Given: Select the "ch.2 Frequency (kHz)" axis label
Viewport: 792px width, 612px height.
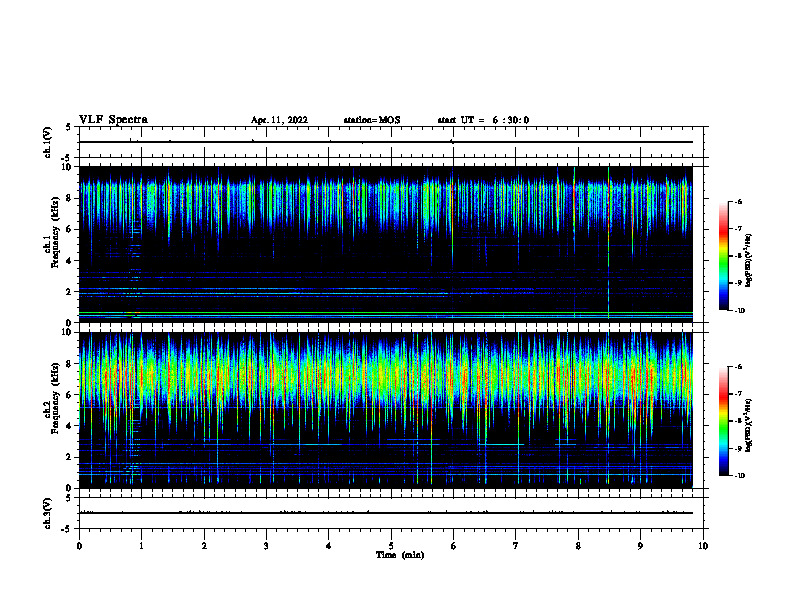Looking at the screenshot, I should (x=51, y=398).
